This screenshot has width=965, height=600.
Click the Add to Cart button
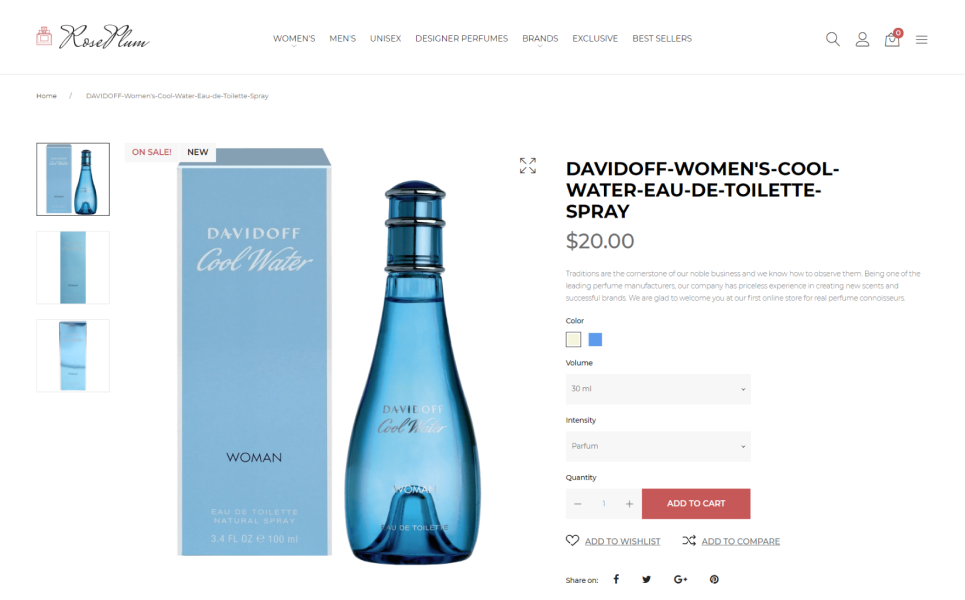[x=696, y=503]
